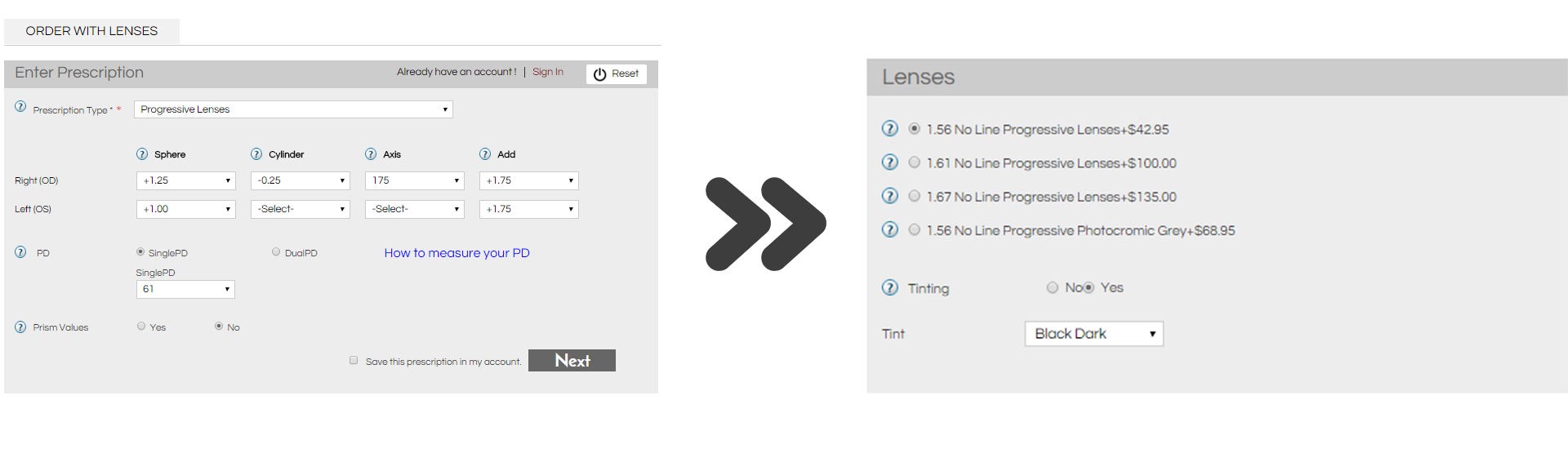
Task: Open How to measure your PD link
Action: coord(457,253)
